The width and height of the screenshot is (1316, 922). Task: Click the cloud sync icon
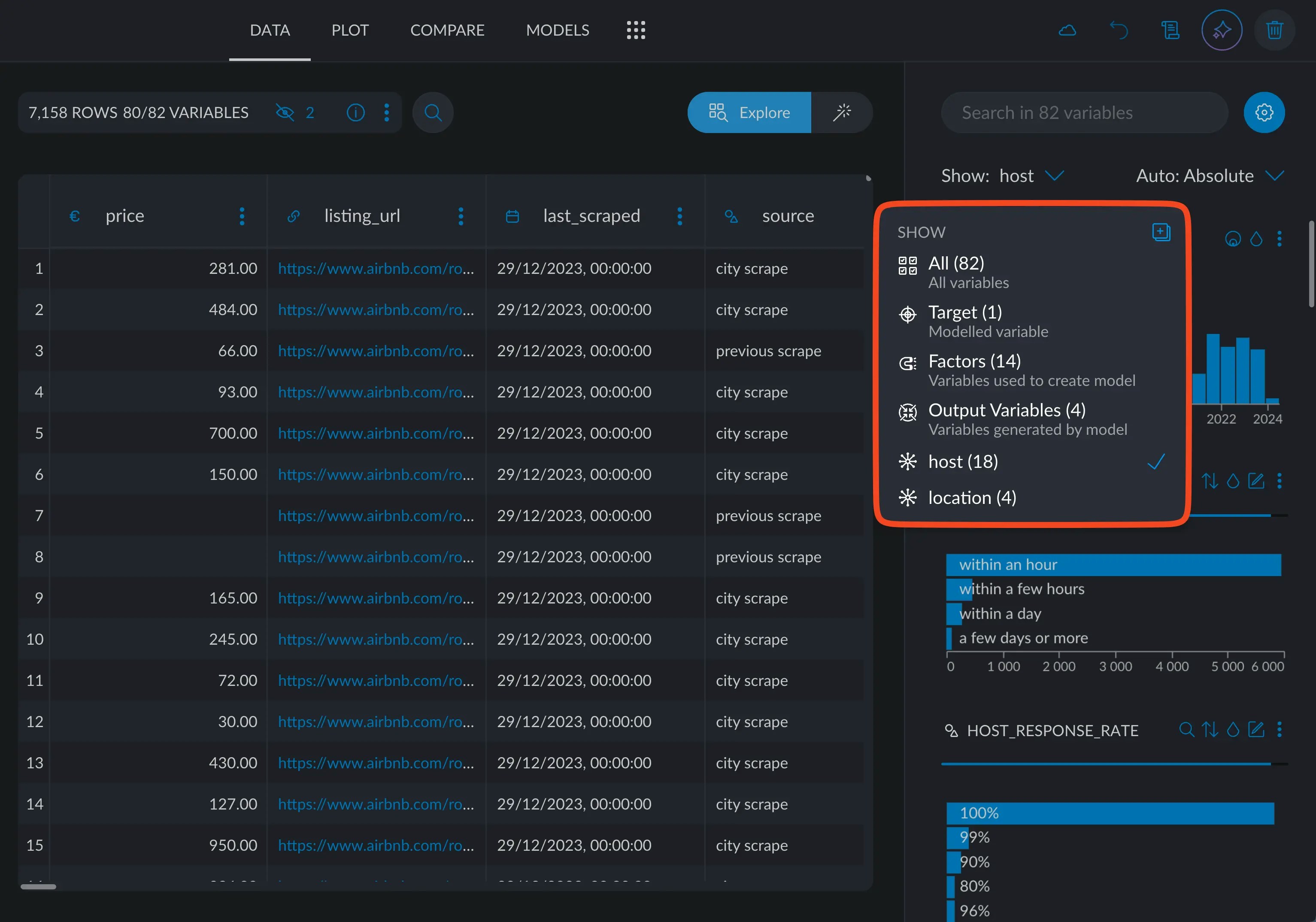click(x=1067, y=30)
